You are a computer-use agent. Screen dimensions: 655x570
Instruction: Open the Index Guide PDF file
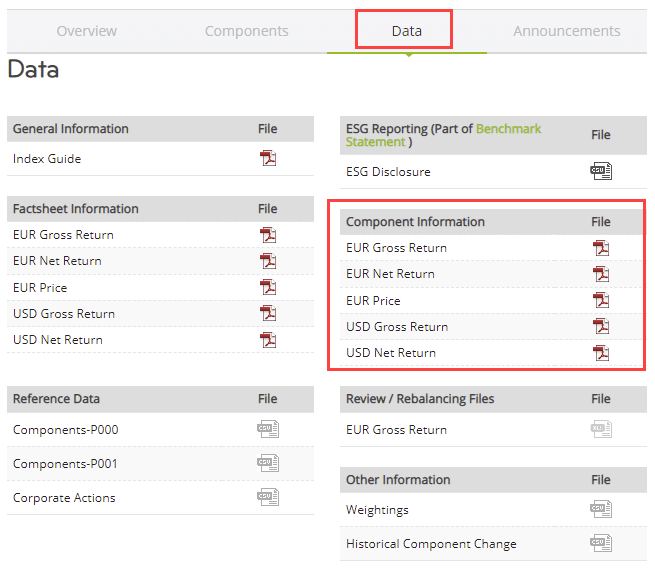pos(267,158)
